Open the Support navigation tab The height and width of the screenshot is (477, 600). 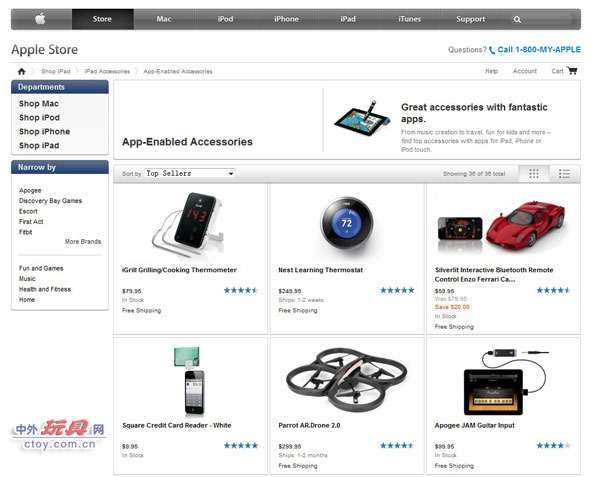pos(470,19)
